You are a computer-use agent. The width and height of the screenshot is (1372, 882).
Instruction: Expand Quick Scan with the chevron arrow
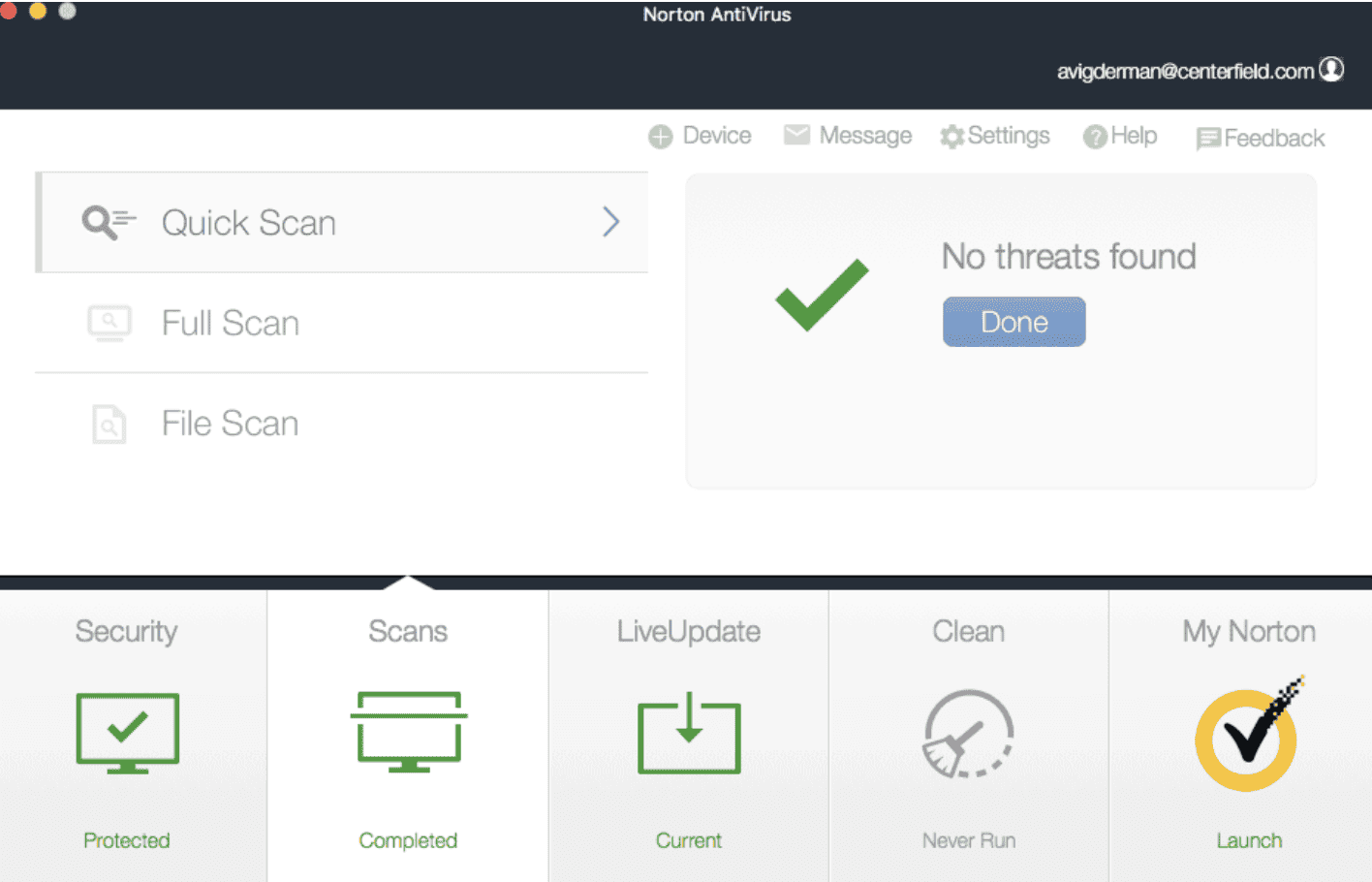[610, 222]
